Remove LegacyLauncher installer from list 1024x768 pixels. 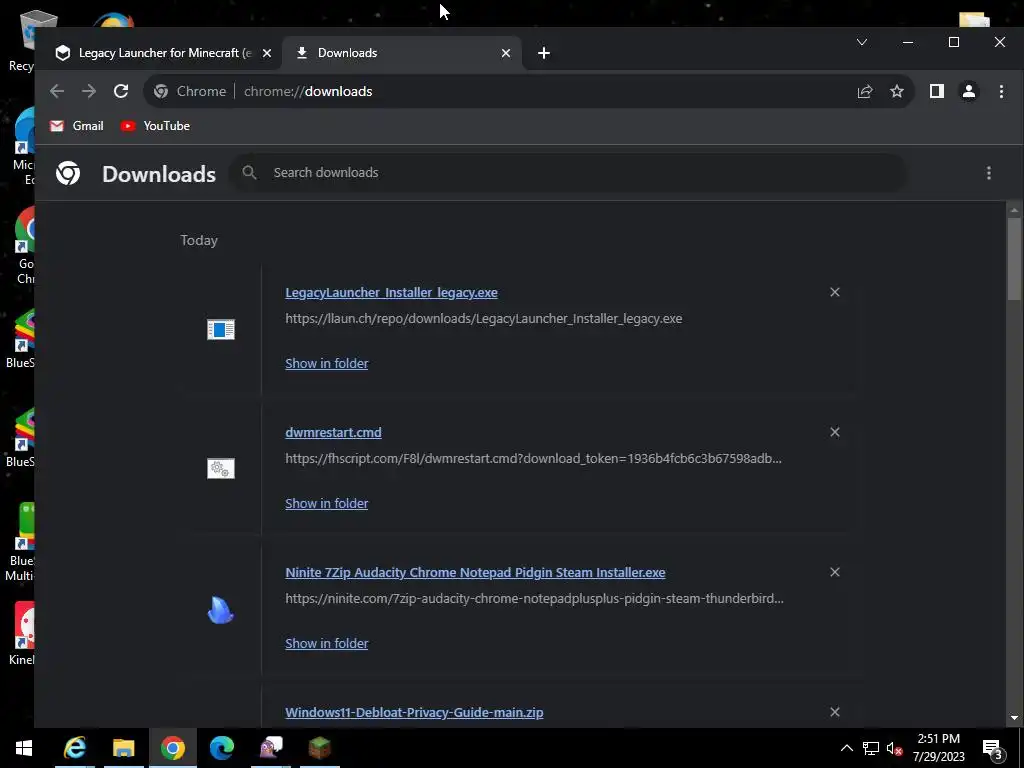click(x=835, y=292)
